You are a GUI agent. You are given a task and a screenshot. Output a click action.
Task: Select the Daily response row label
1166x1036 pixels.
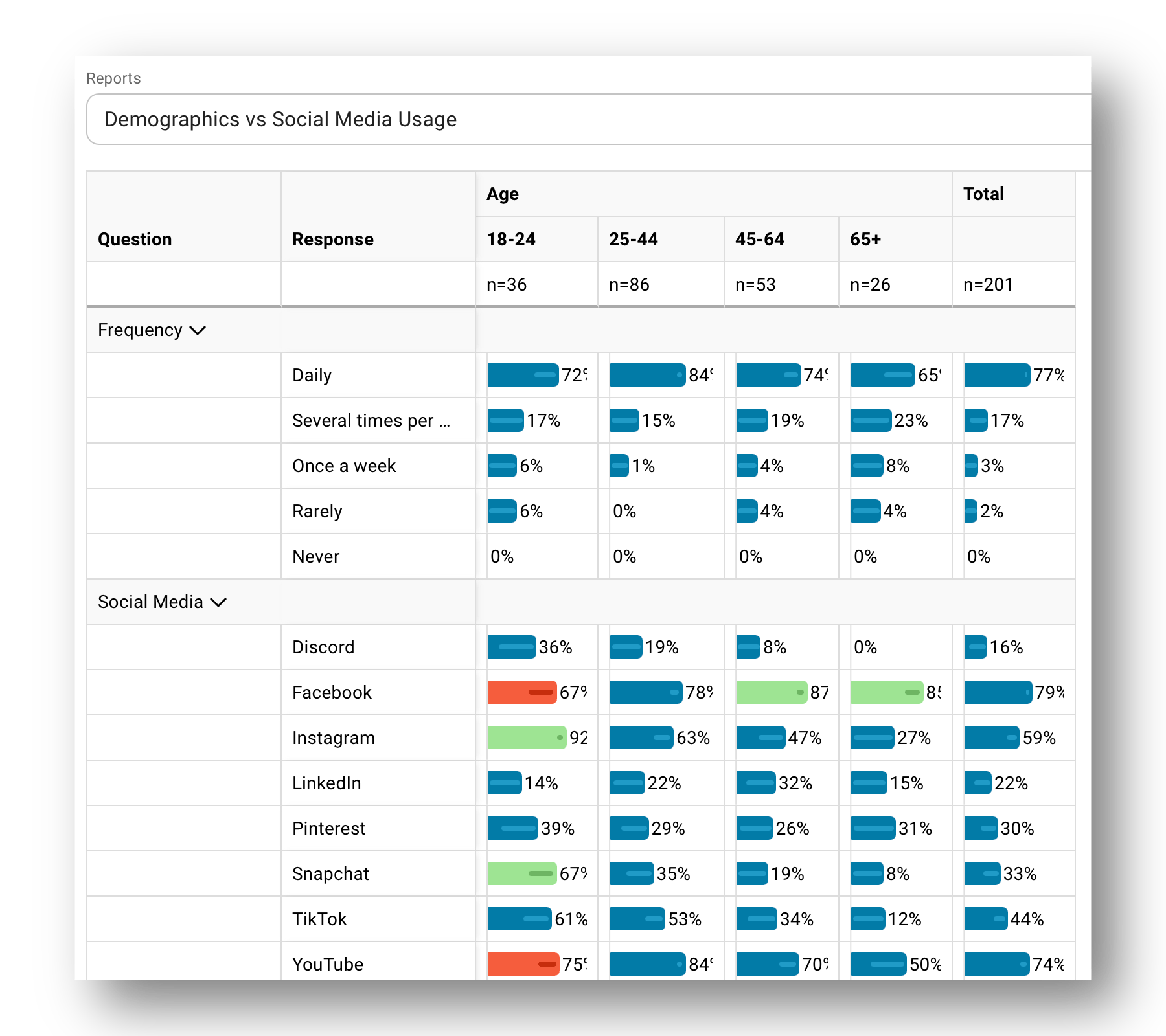(x=312, y=376)
